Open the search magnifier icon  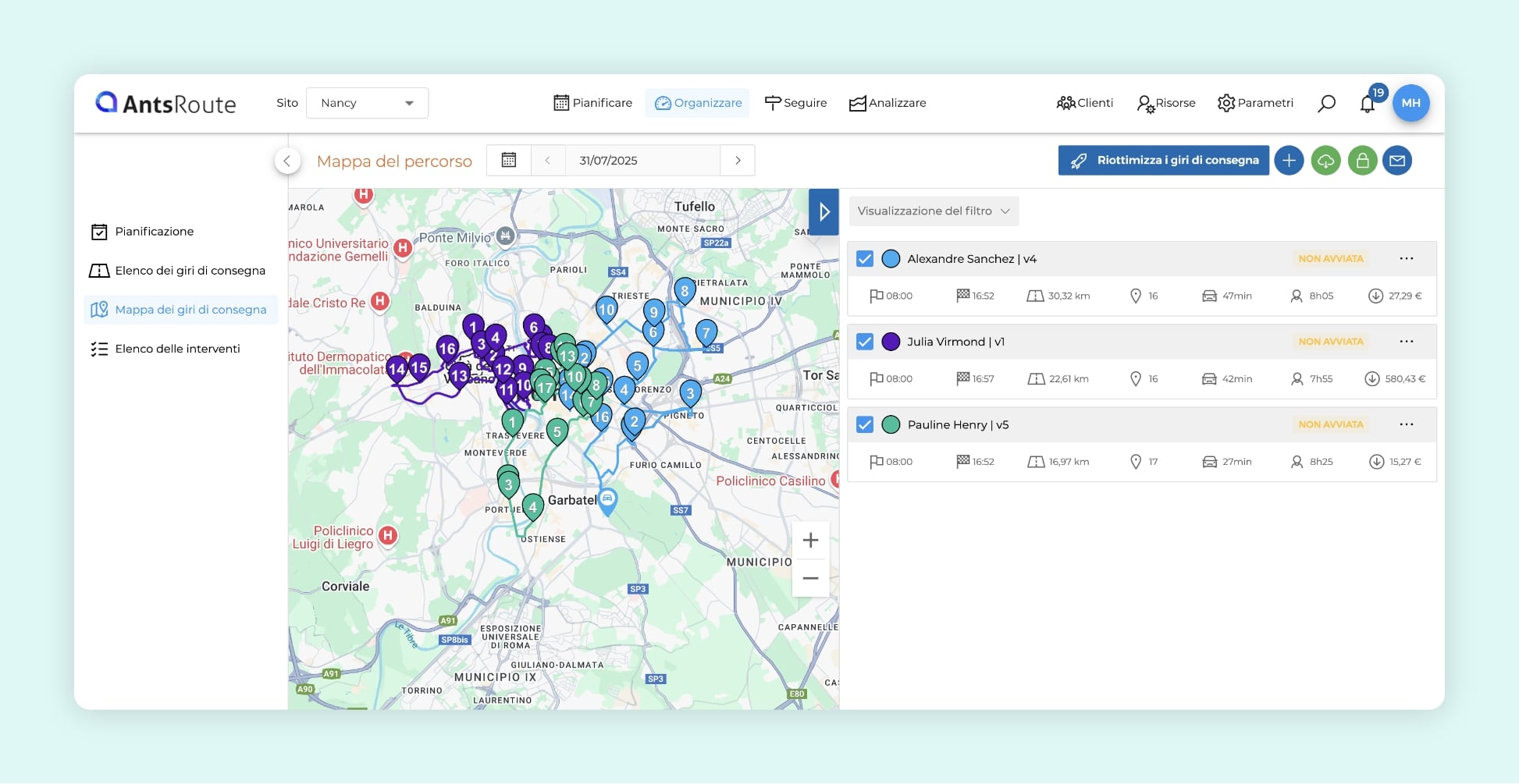click(1326, 103)
